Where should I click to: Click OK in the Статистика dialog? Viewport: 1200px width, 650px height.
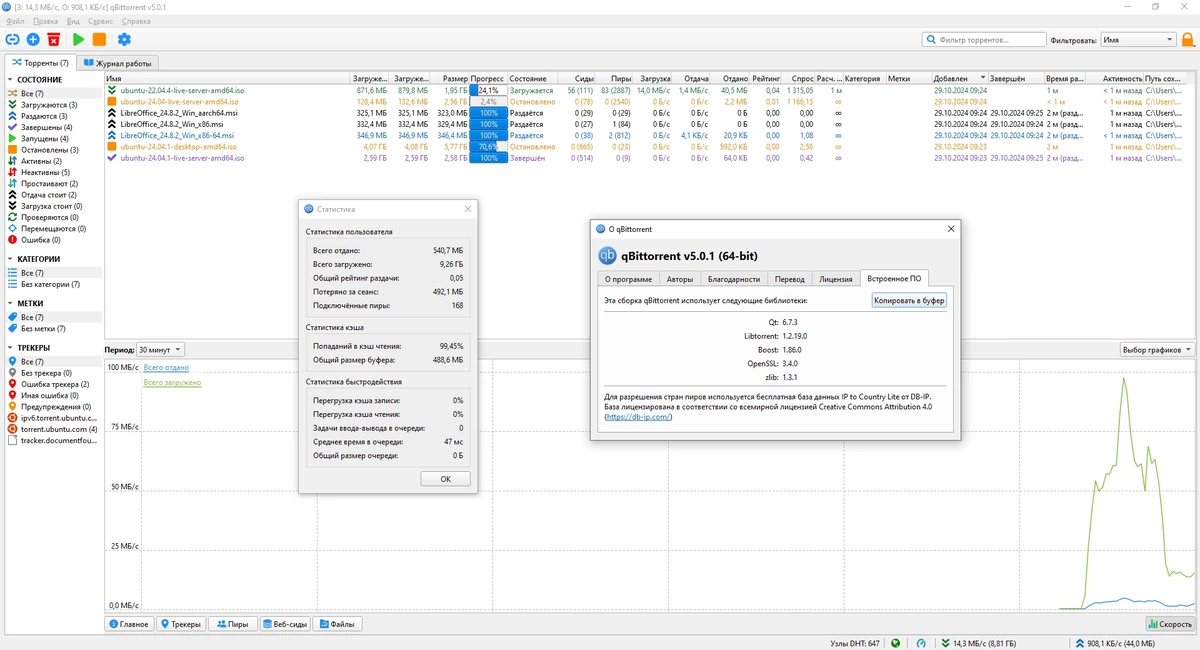[446, 479]
